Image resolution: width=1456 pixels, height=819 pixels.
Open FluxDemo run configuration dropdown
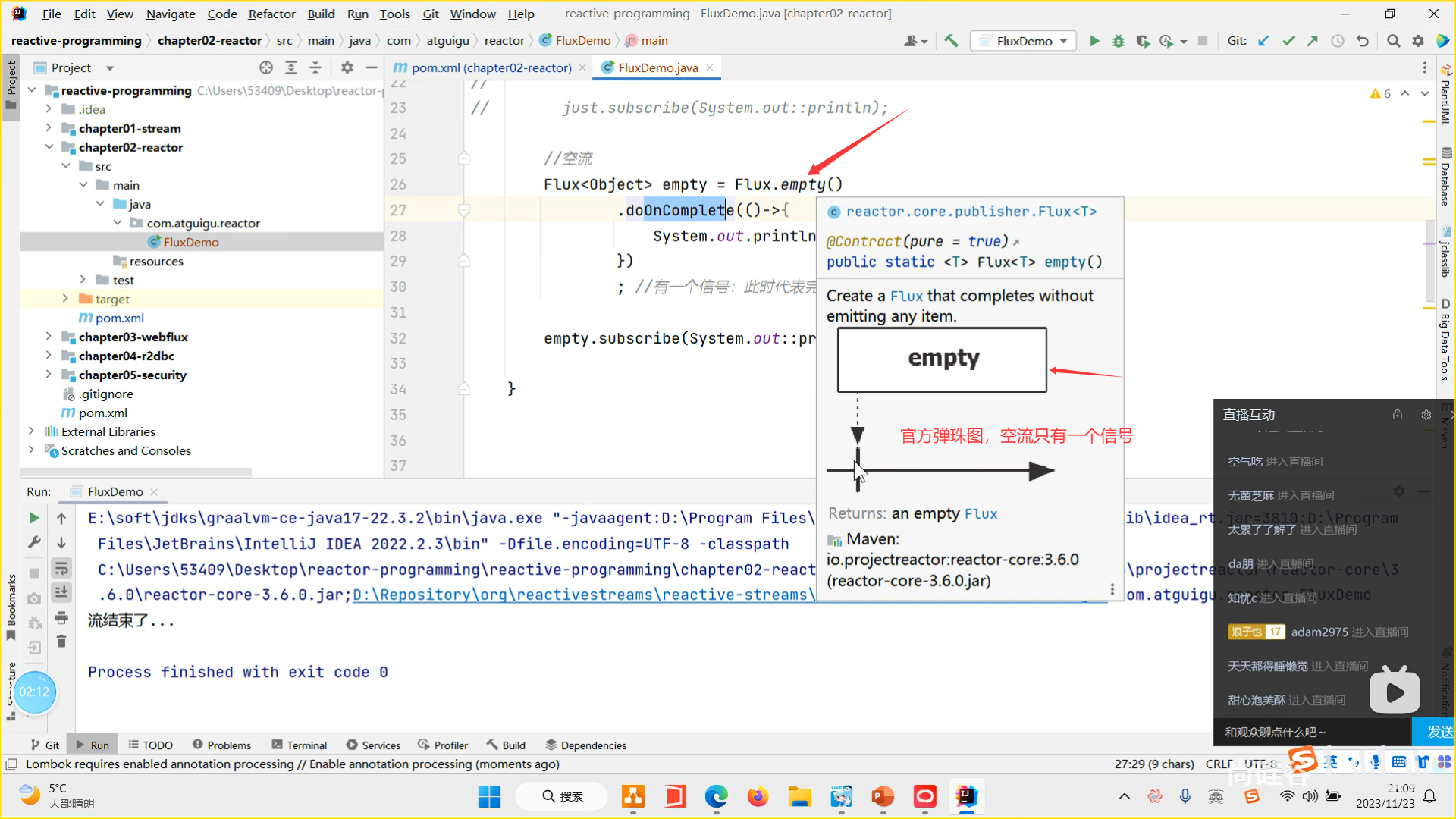[1025, 41]
